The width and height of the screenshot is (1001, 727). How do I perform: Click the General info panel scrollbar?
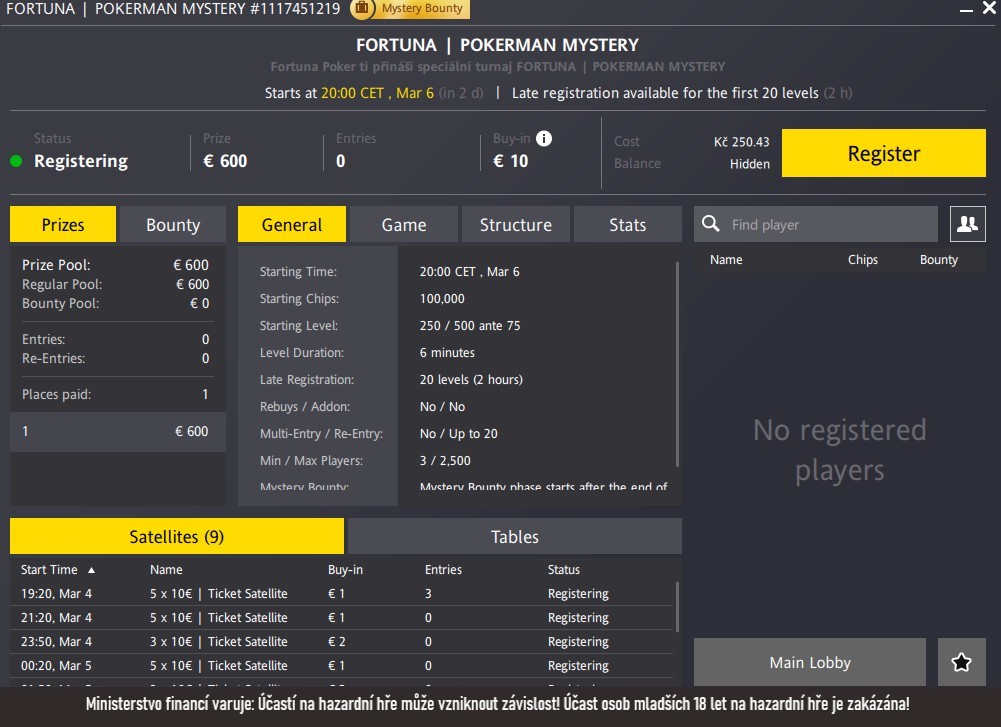click(677, 364)
